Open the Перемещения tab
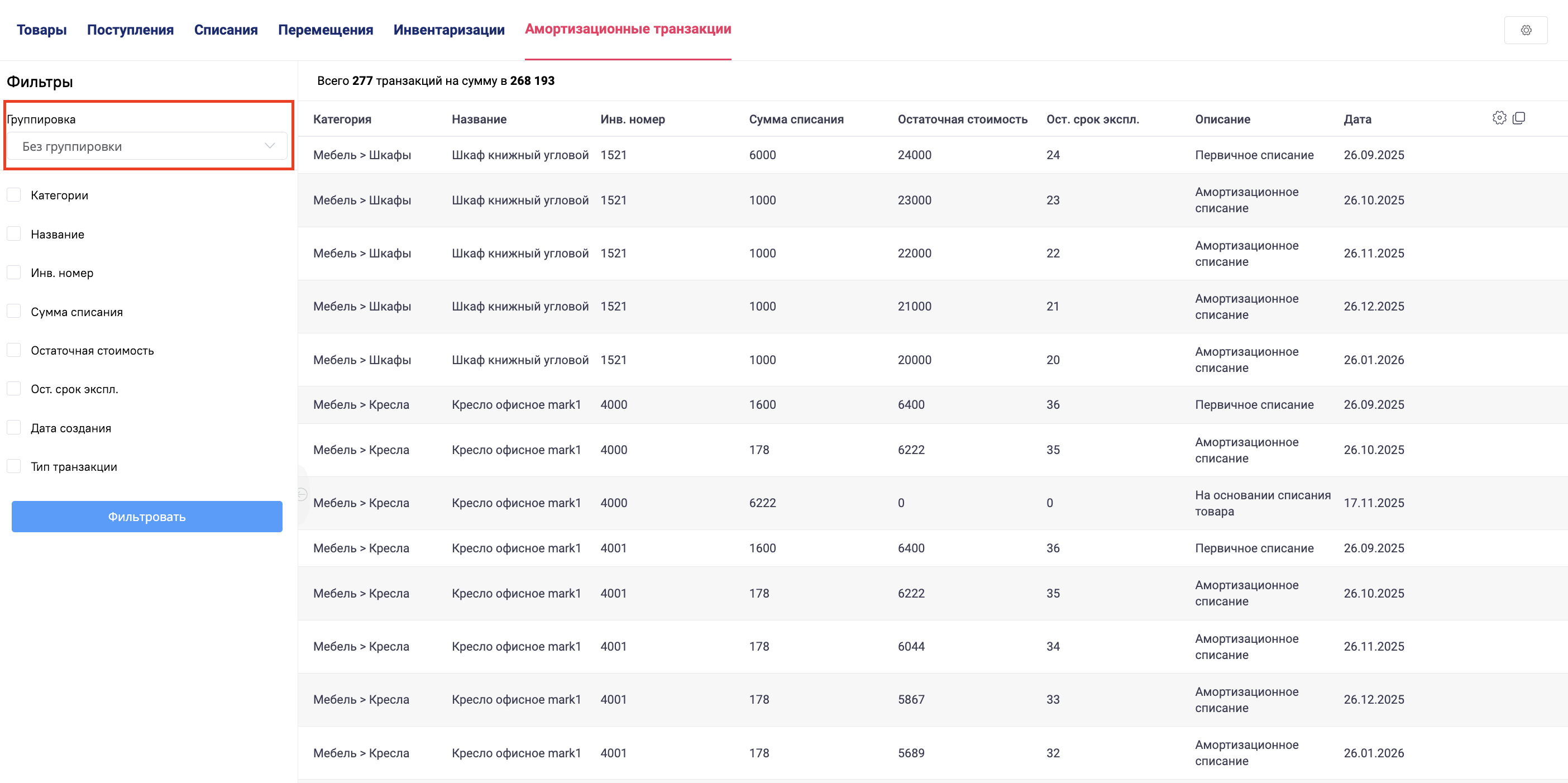 pyautogui.click(x=325, y=30)
